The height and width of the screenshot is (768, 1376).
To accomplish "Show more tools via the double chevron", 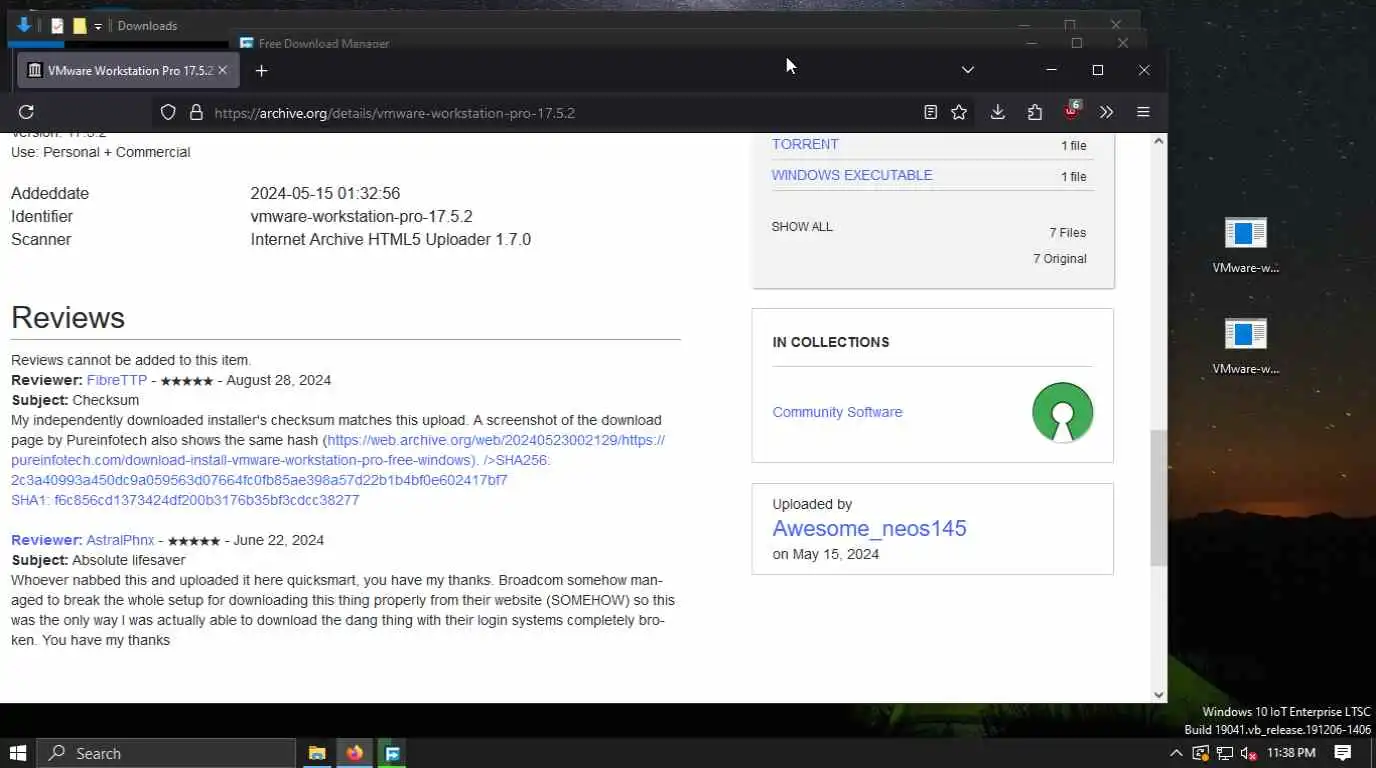I will (1106, 112).
